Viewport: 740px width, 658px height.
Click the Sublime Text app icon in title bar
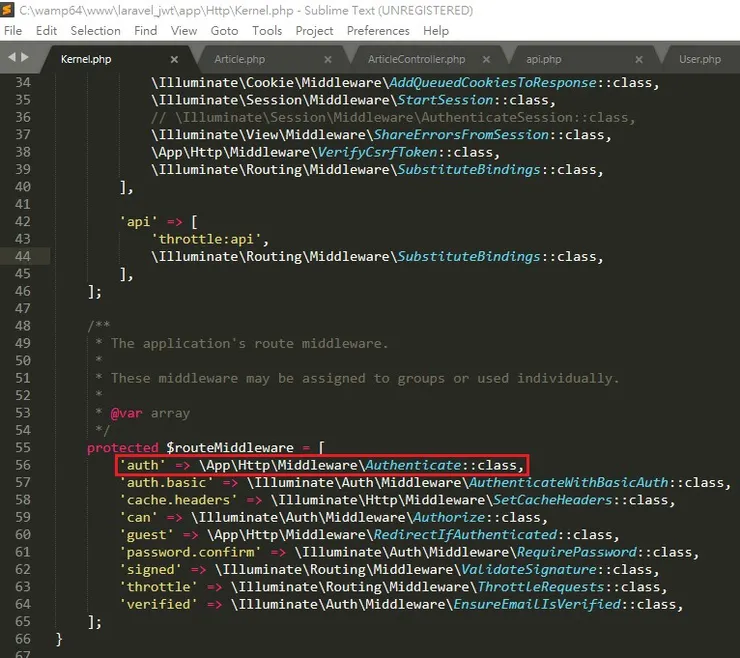pos(7,9)
